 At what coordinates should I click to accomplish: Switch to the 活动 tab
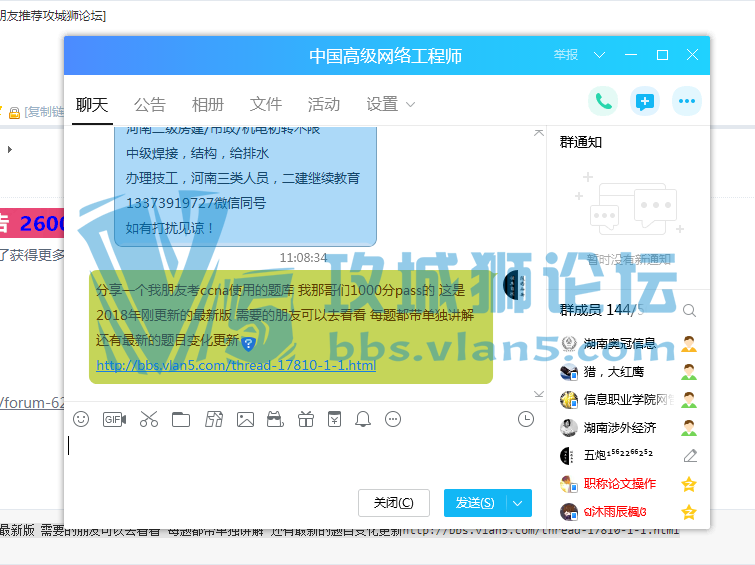point(324,105)
